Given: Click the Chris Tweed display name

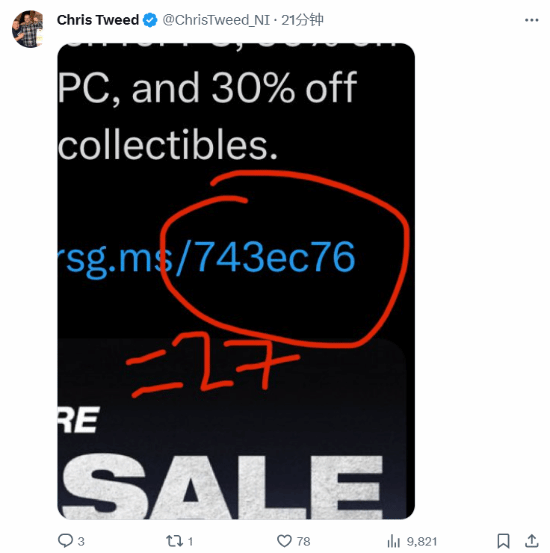Looking at the screenshot, I should point(98,20).
